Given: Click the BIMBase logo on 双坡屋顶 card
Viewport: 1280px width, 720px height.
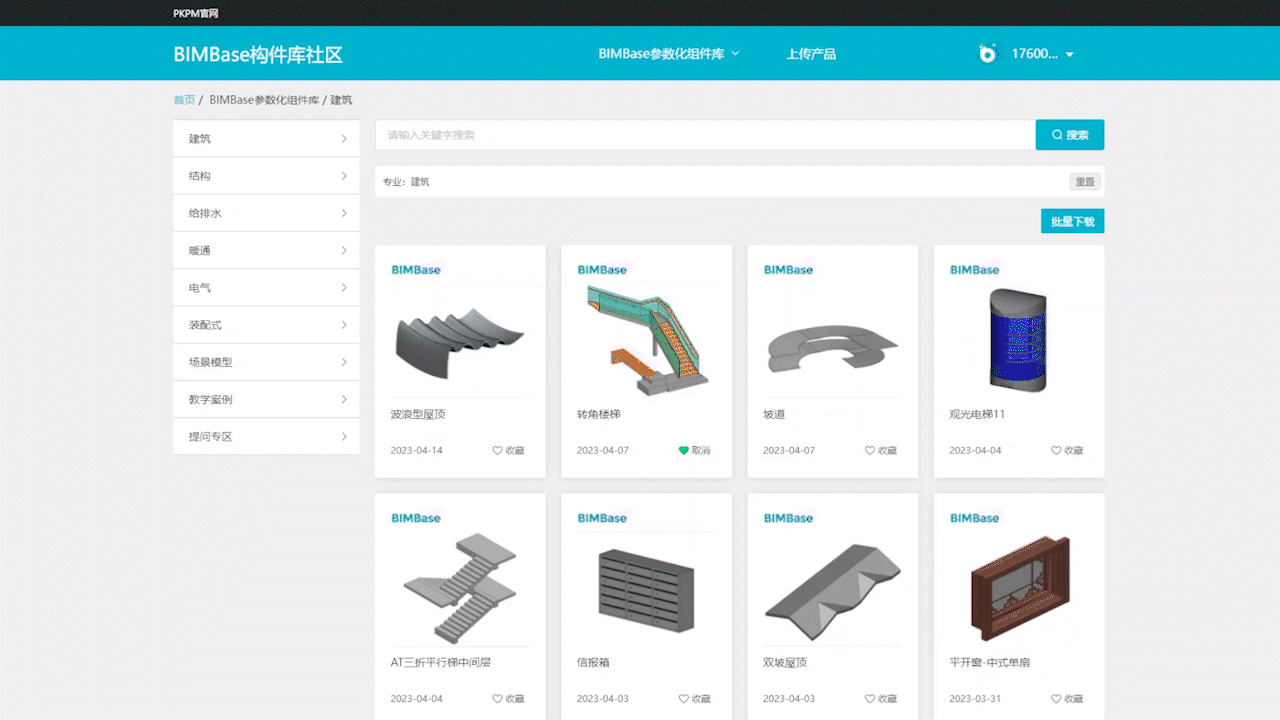Looking at the screenshot, I should coord(788,518).
